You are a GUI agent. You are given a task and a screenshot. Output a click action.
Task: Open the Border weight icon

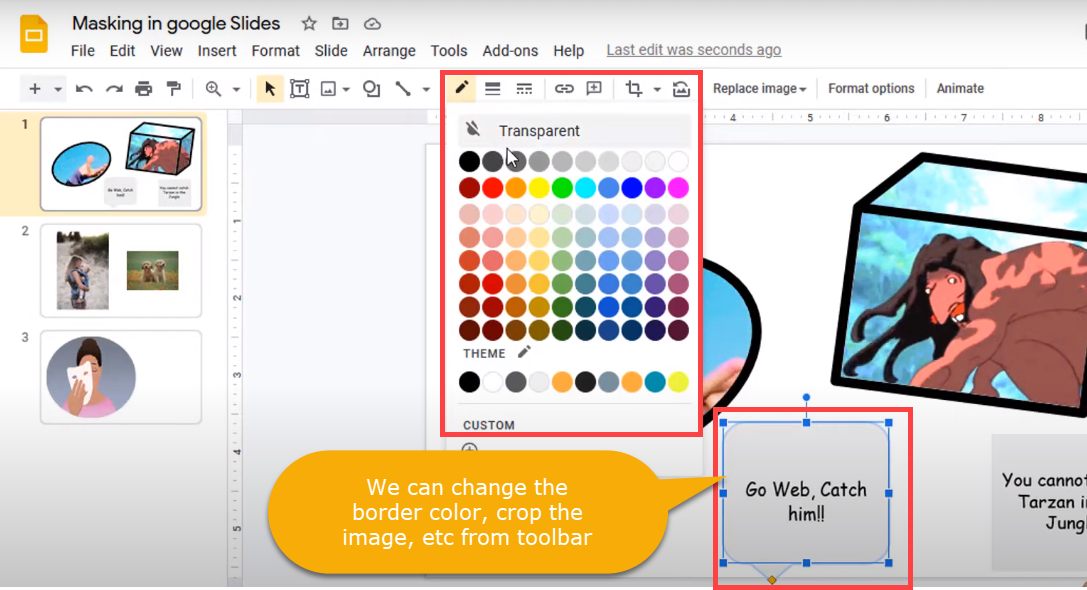pos(492,88)
